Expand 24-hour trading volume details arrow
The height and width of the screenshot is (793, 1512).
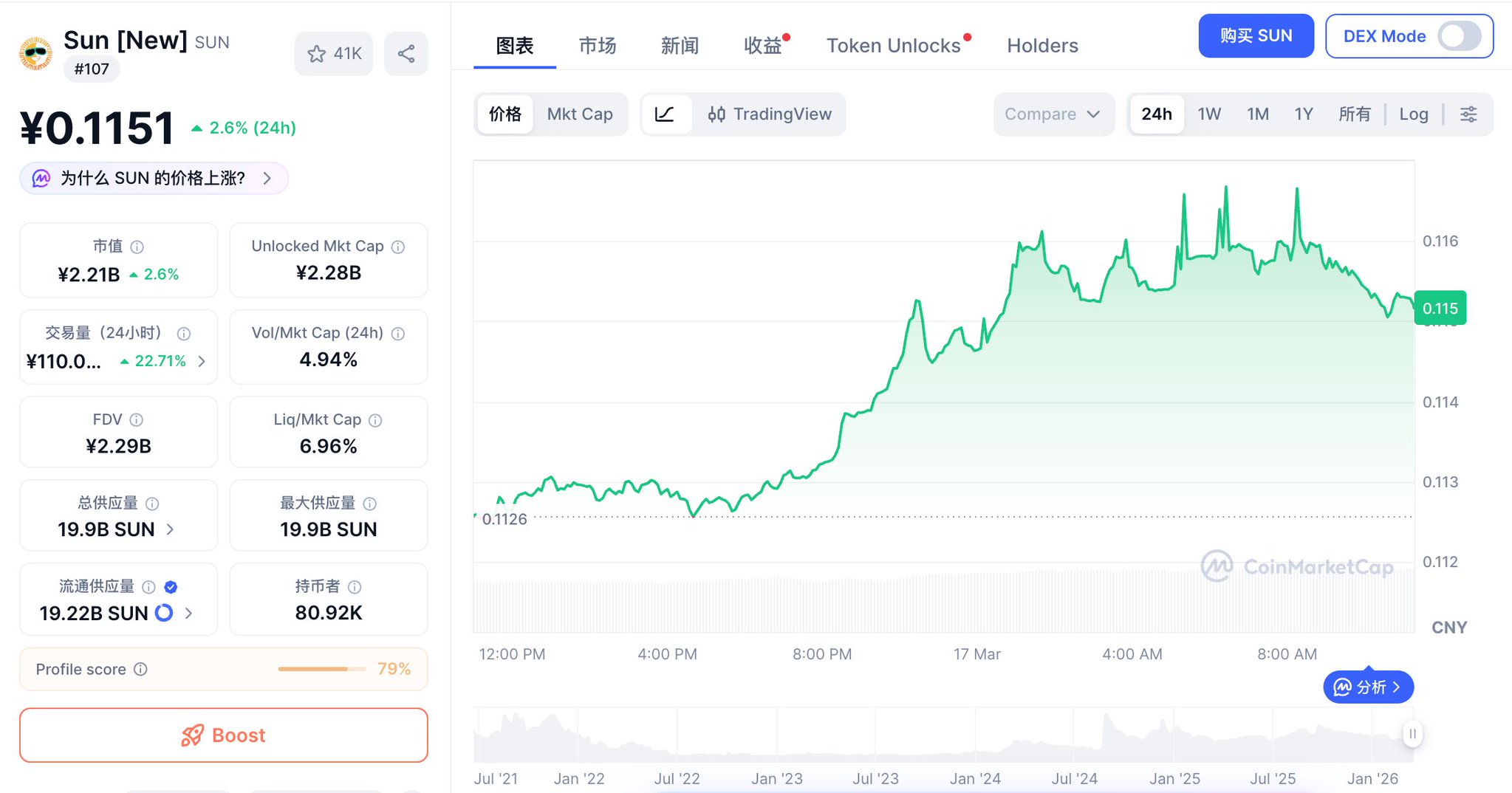pyautogui.click(x=202, y=361)
